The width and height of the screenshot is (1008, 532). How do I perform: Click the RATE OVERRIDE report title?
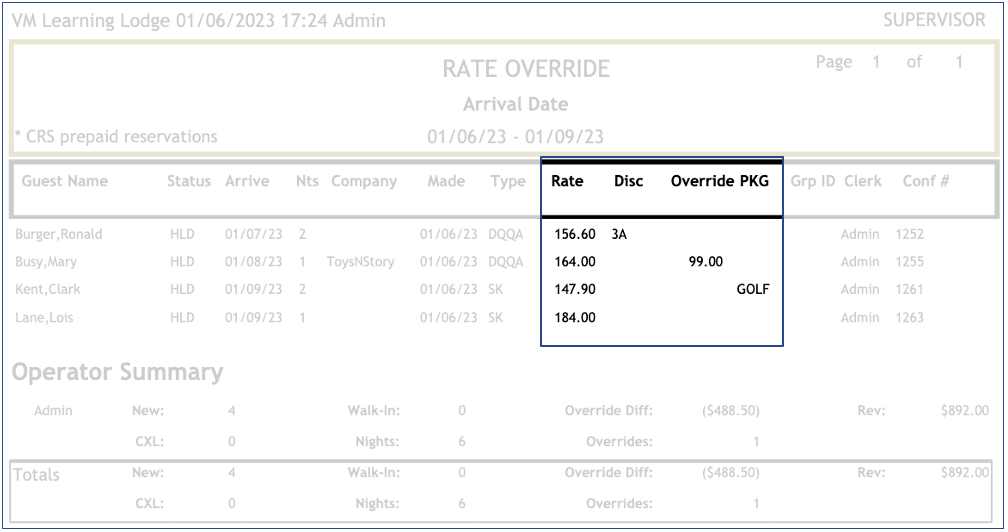[x=526, y=70]
